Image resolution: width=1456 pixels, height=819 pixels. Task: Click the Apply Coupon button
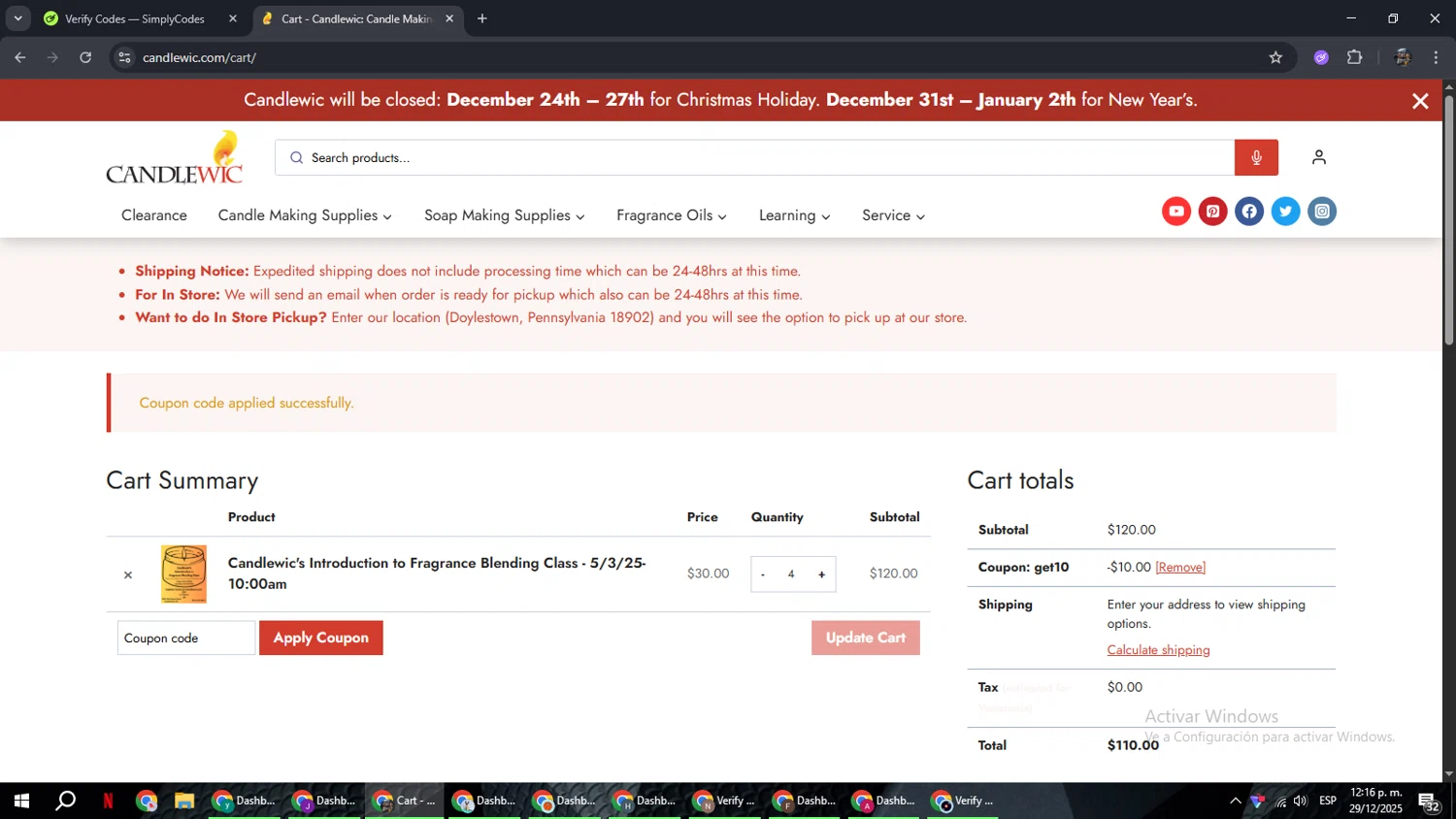[321, 638]
